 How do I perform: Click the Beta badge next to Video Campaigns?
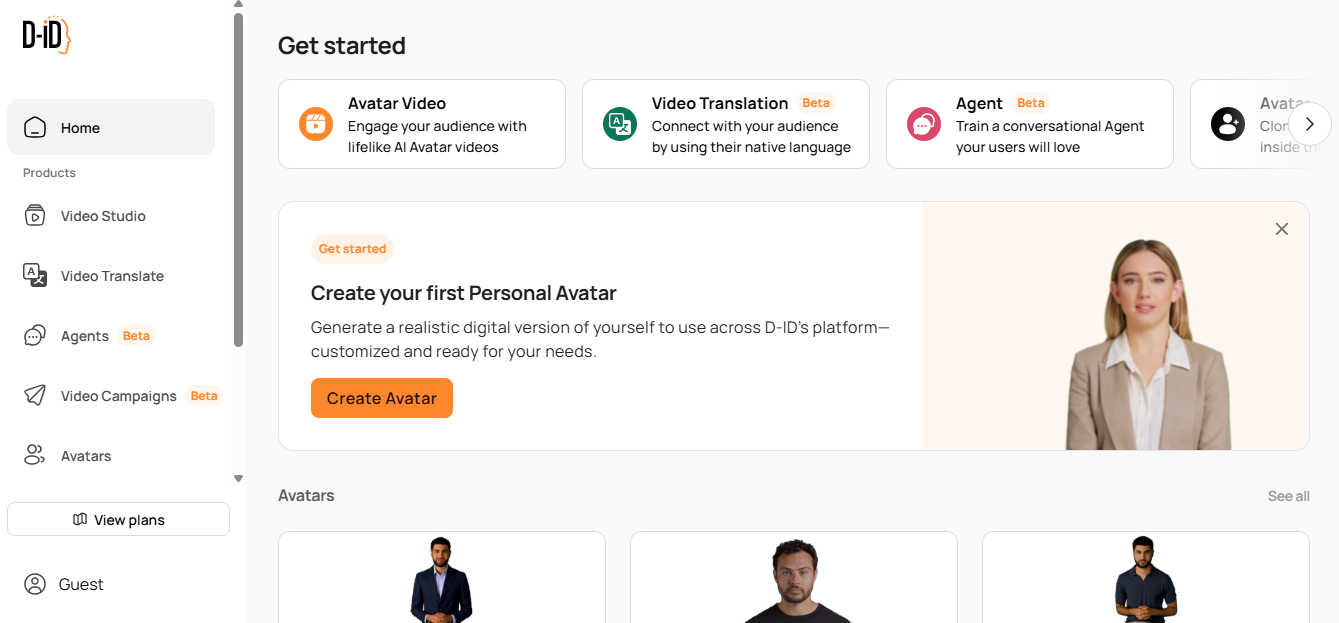(x=204, y=396)
